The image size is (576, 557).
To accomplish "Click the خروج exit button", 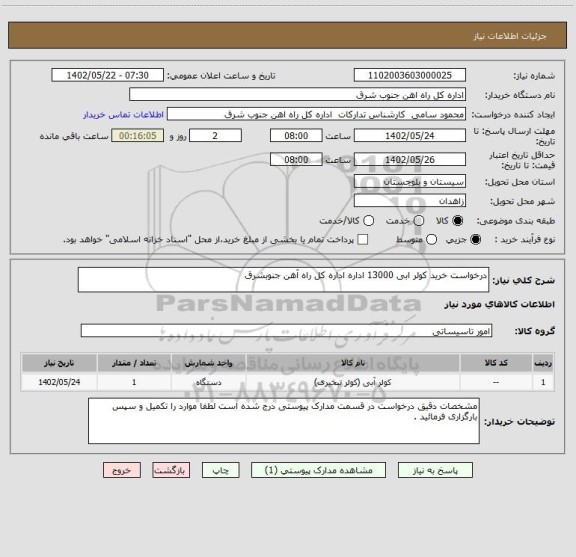I will pos(122,470).
